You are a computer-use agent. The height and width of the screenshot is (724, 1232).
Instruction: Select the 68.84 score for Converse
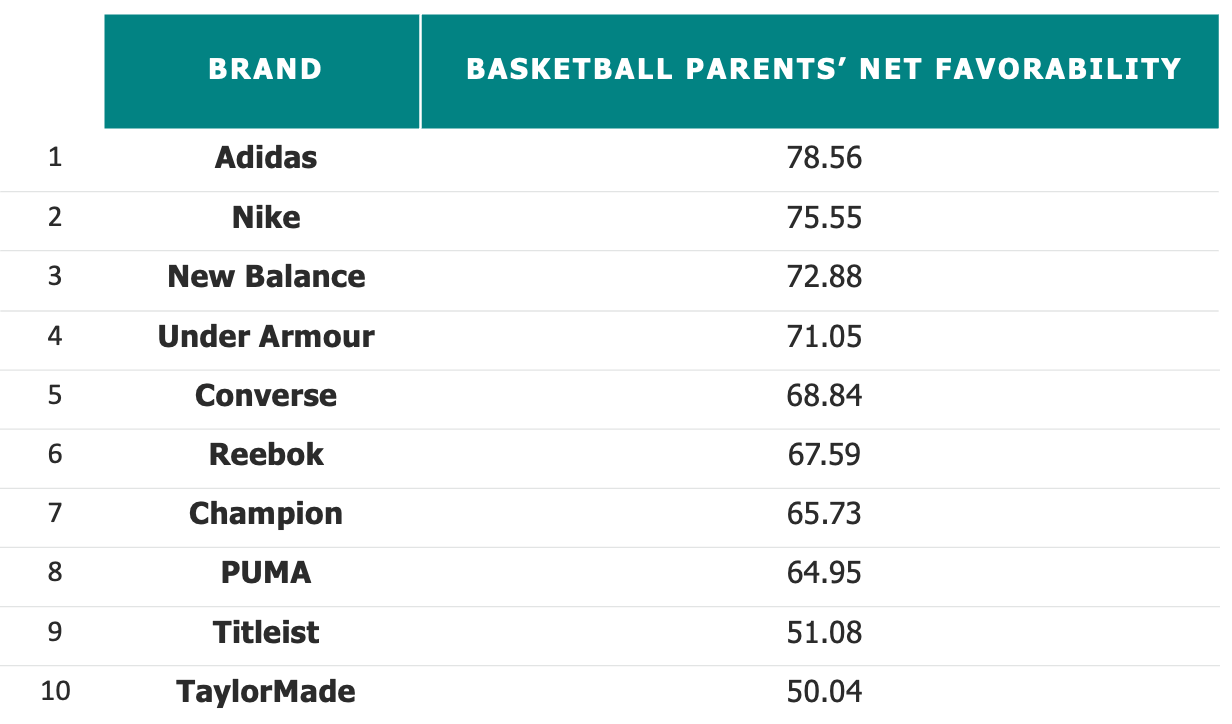[824, 396]
